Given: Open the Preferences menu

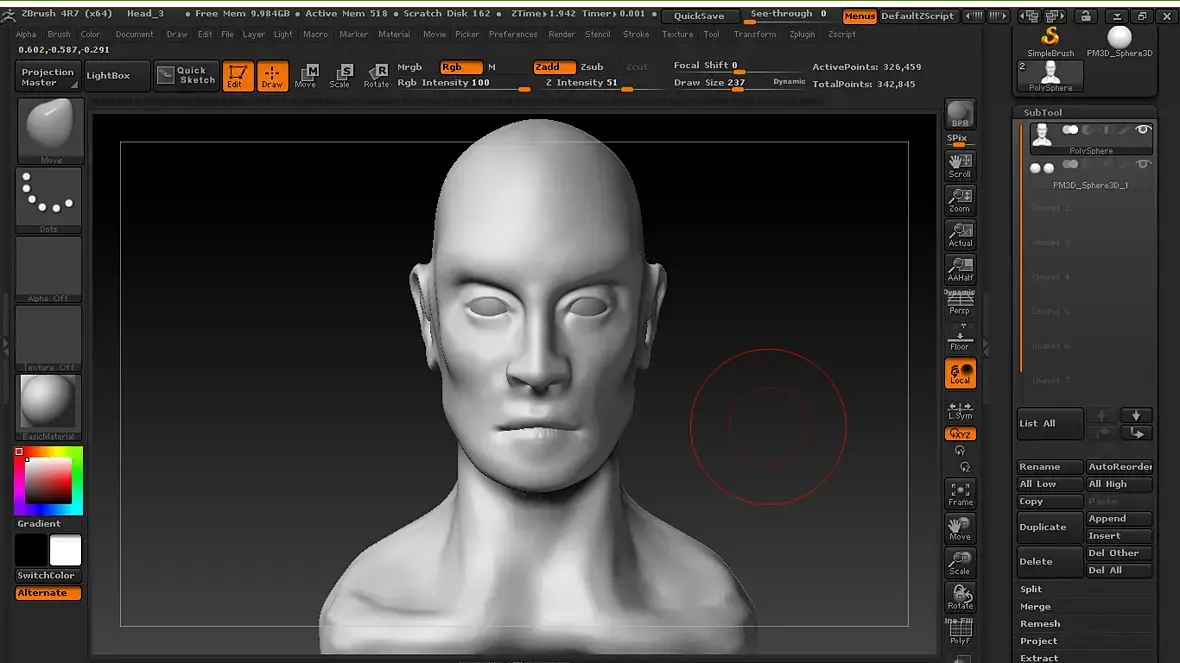Looking at the screenshot, I should 513,34.
